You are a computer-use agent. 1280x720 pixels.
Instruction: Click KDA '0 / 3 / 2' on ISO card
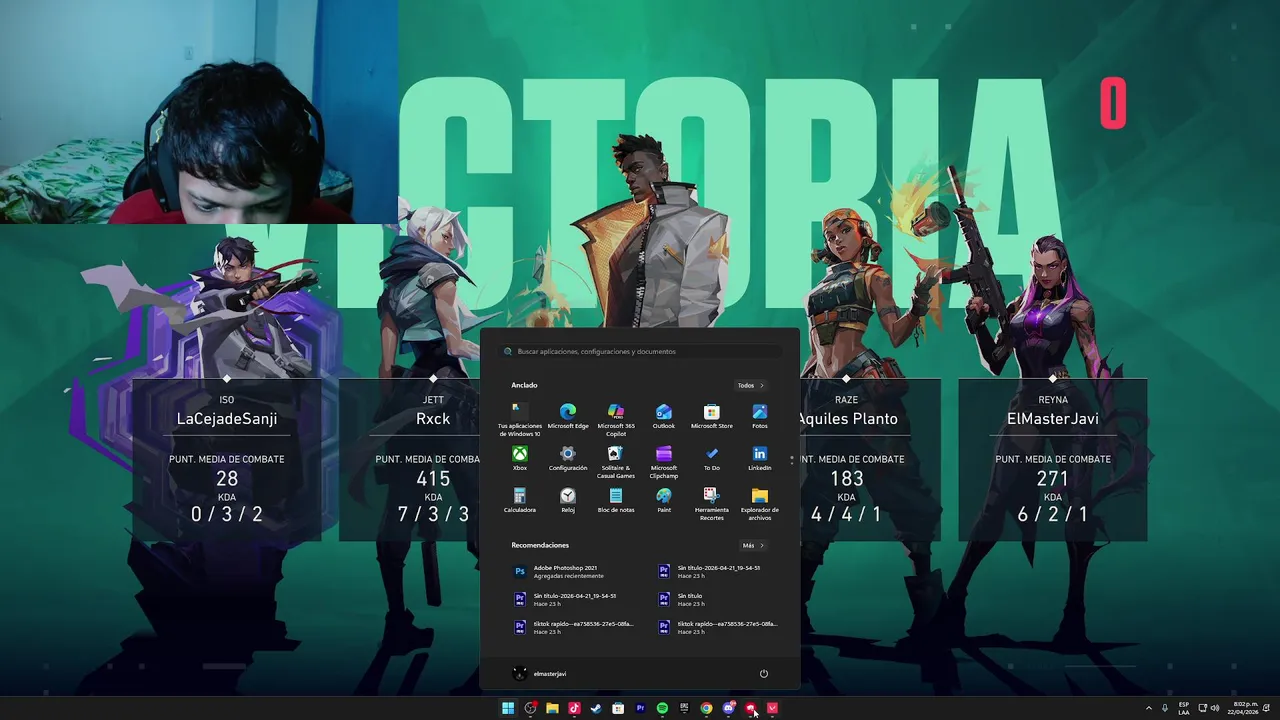(x=227, y=514)
